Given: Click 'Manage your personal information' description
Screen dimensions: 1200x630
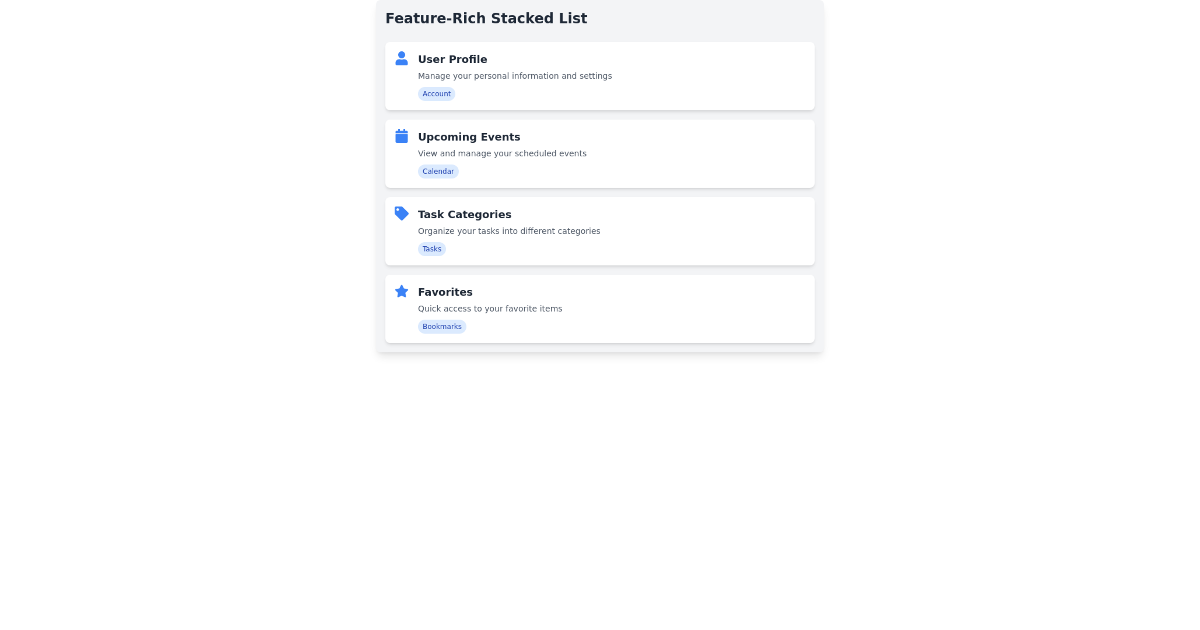Looking at the screenshot, I should [514, 76].
